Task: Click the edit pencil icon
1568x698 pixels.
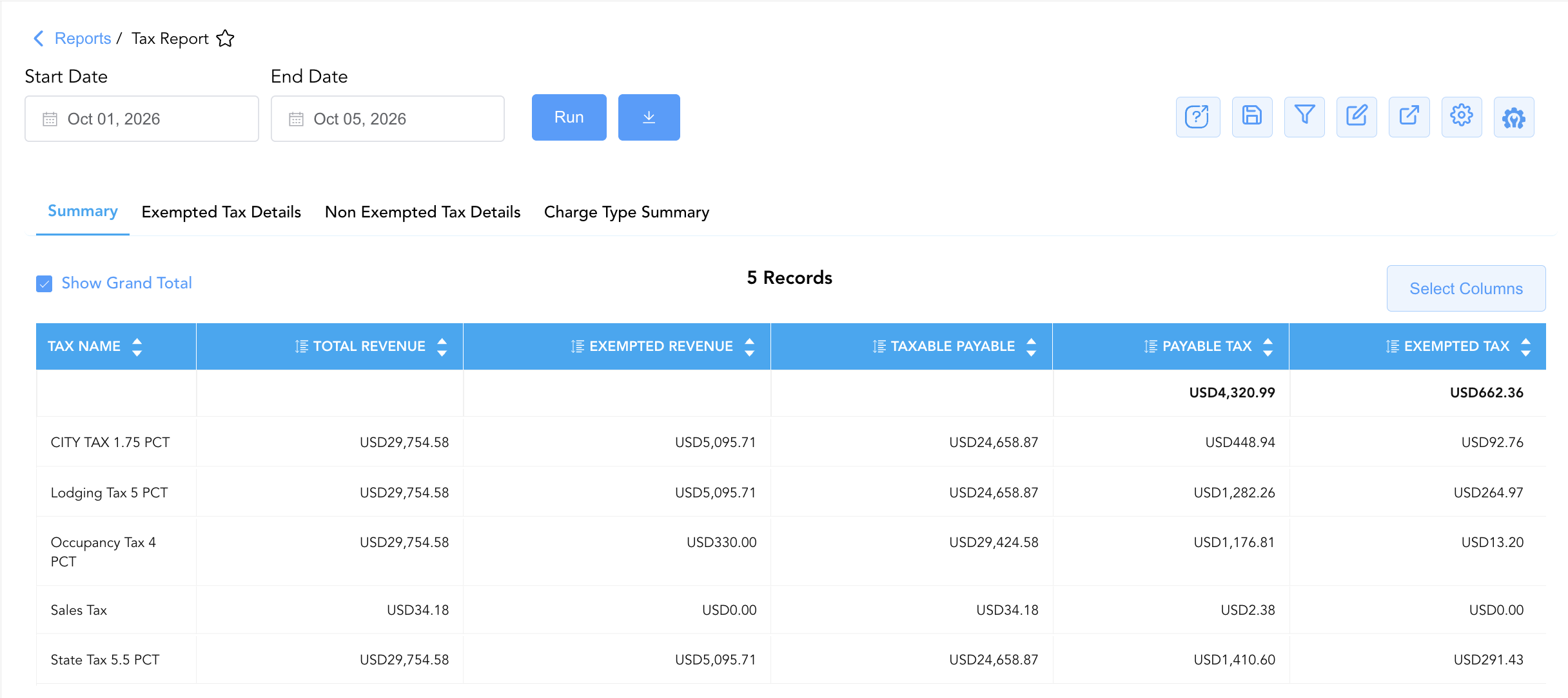Action: [x=1357, y=117]
